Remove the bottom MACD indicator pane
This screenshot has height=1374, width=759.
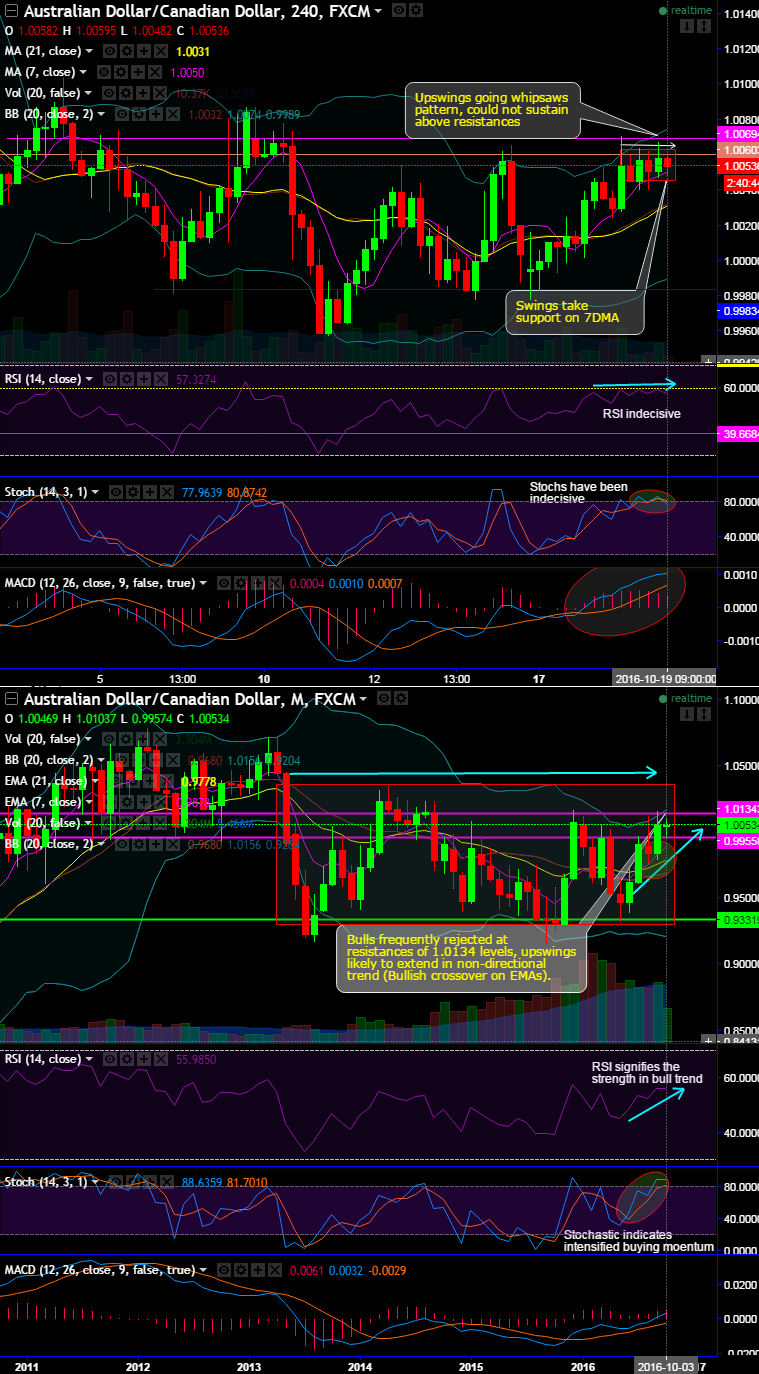[274, 1270]
